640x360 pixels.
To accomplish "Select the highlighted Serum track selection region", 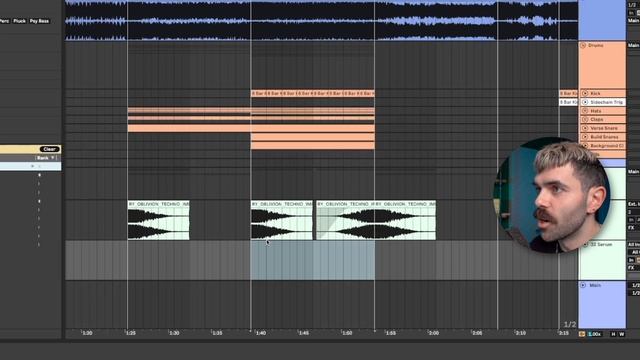I will pos(313,260).
